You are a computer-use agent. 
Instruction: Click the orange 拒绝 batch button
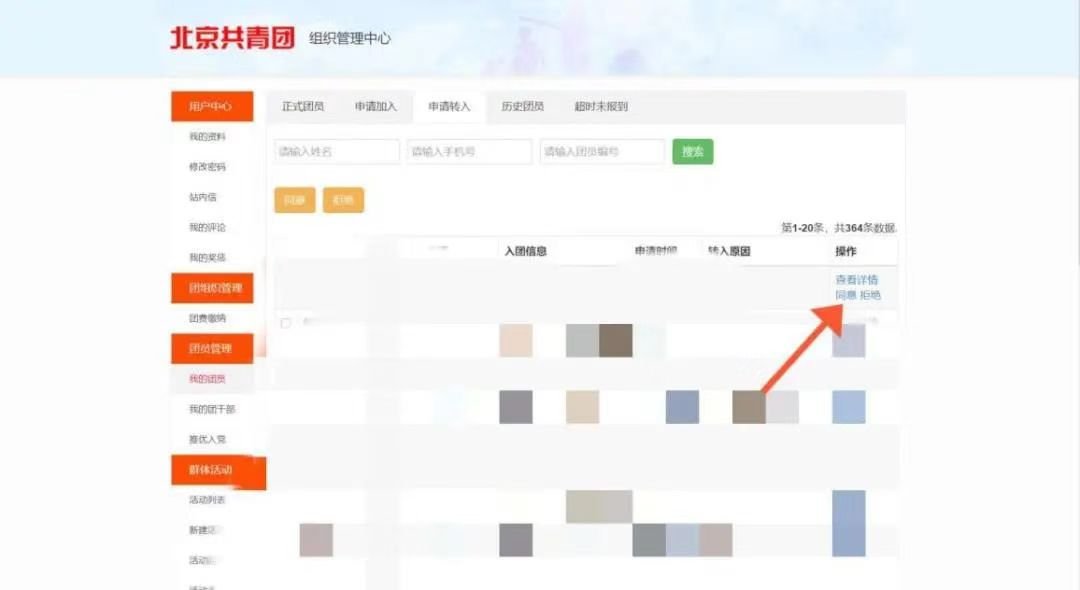tap(343, 200)
